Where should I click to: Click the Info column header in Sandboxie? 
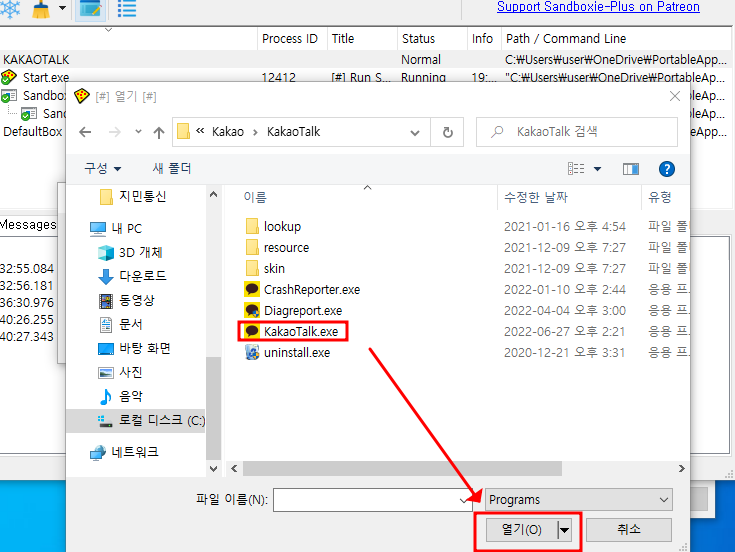coord(482,39)
